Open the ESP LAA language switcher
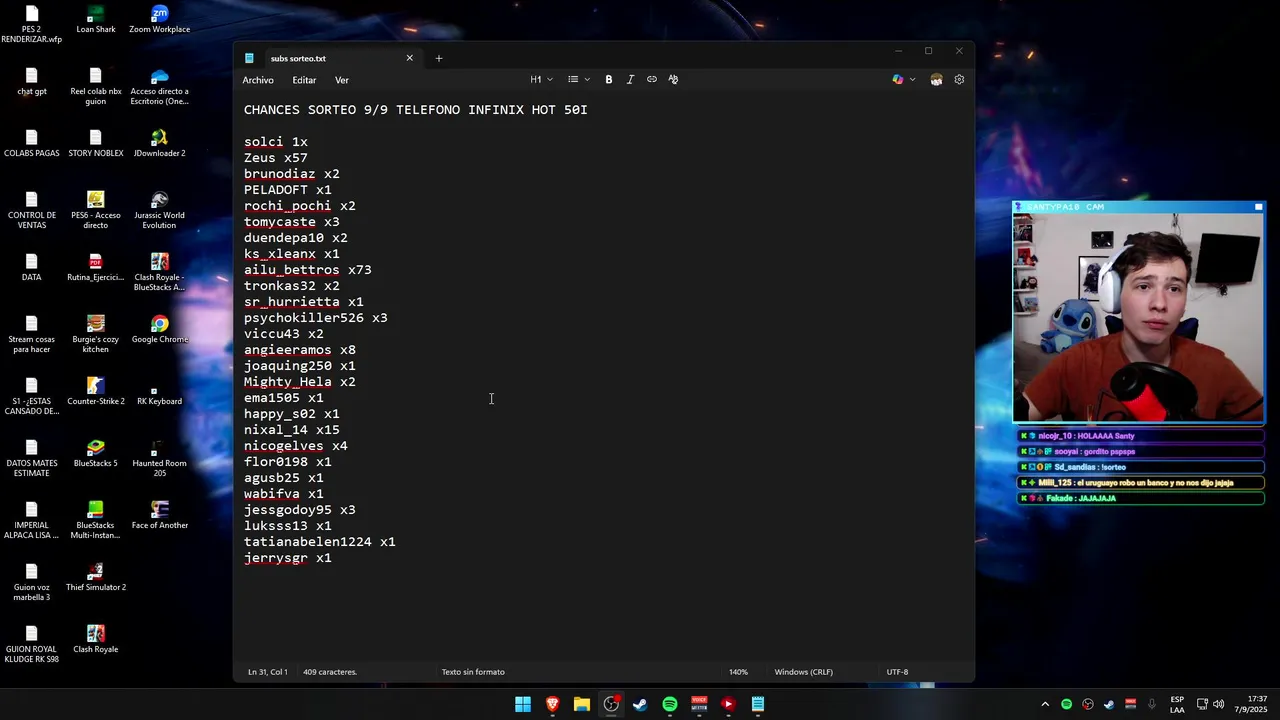Viewport: 1280px width, 720px height. 1177,704
